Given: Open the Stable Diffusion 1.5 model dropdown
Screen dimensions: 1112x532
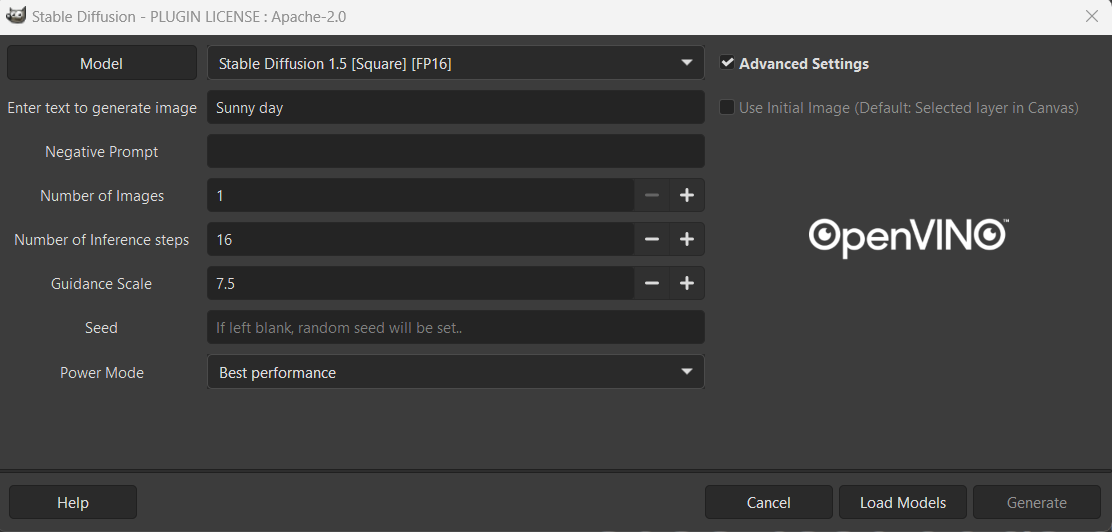Looking at the screenshot, I should coord(455,63).
